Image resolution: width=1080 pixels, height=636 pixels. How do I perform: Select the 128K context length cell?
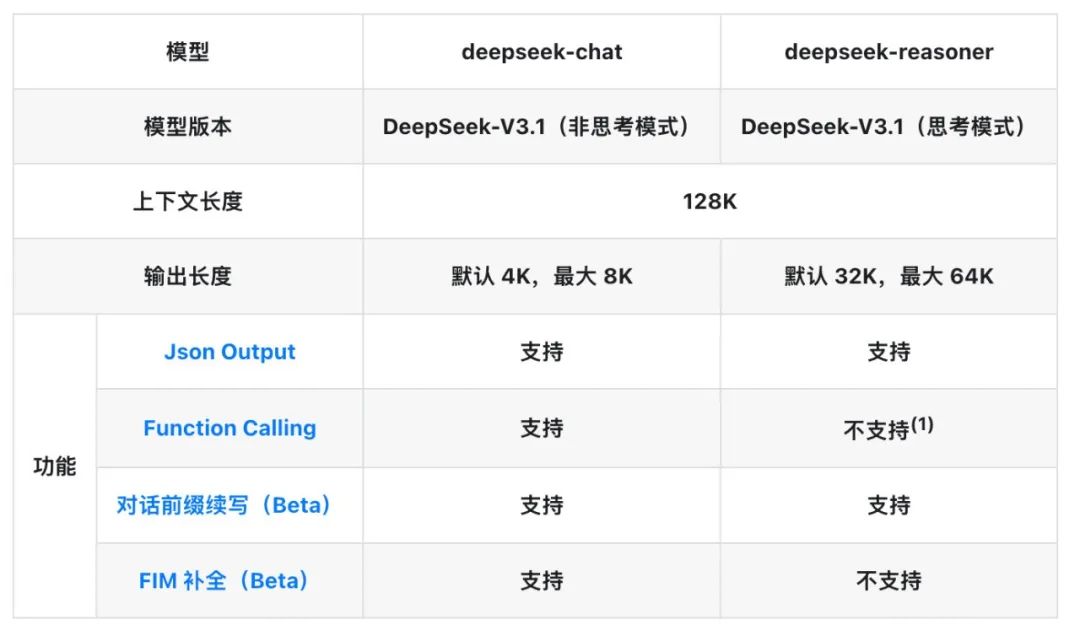(x=709, y=201)
